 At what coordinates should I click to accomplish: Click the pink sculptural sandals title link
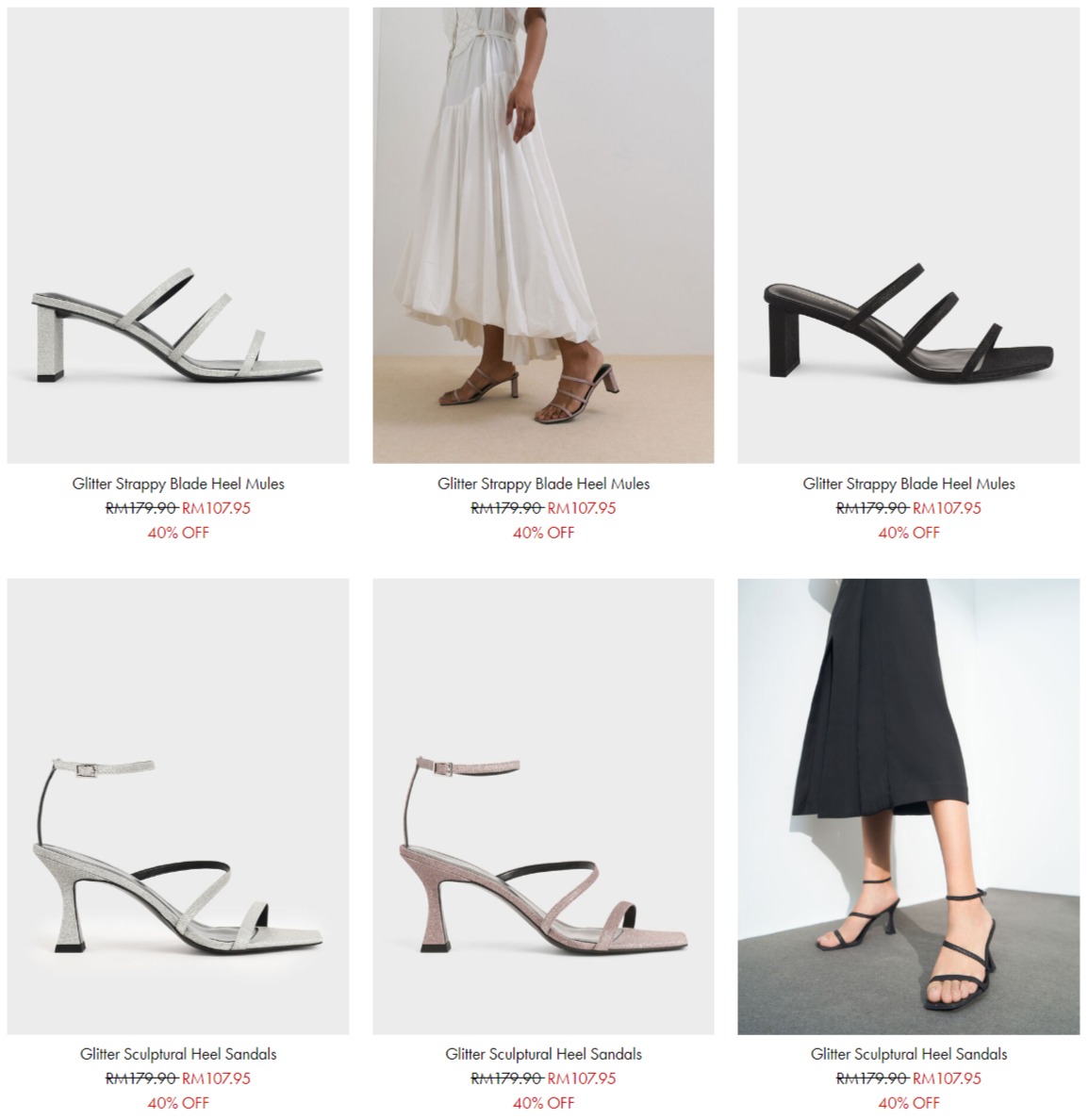543,1054
